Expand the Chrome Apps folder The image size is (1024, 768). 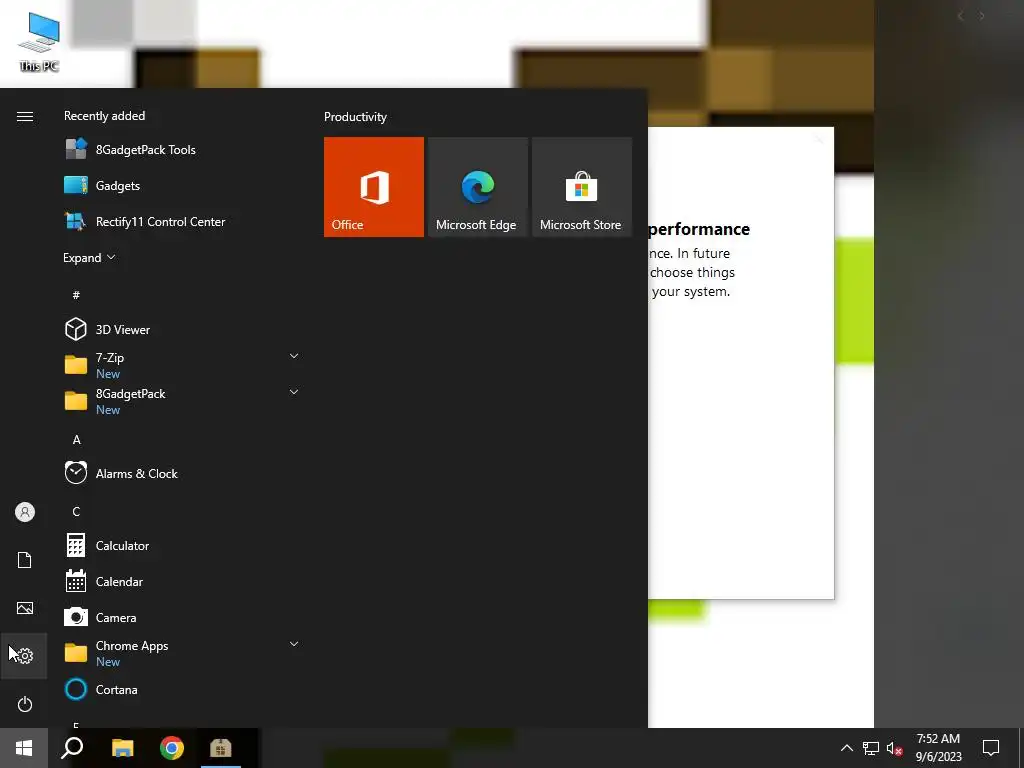(x=181, y=653)
